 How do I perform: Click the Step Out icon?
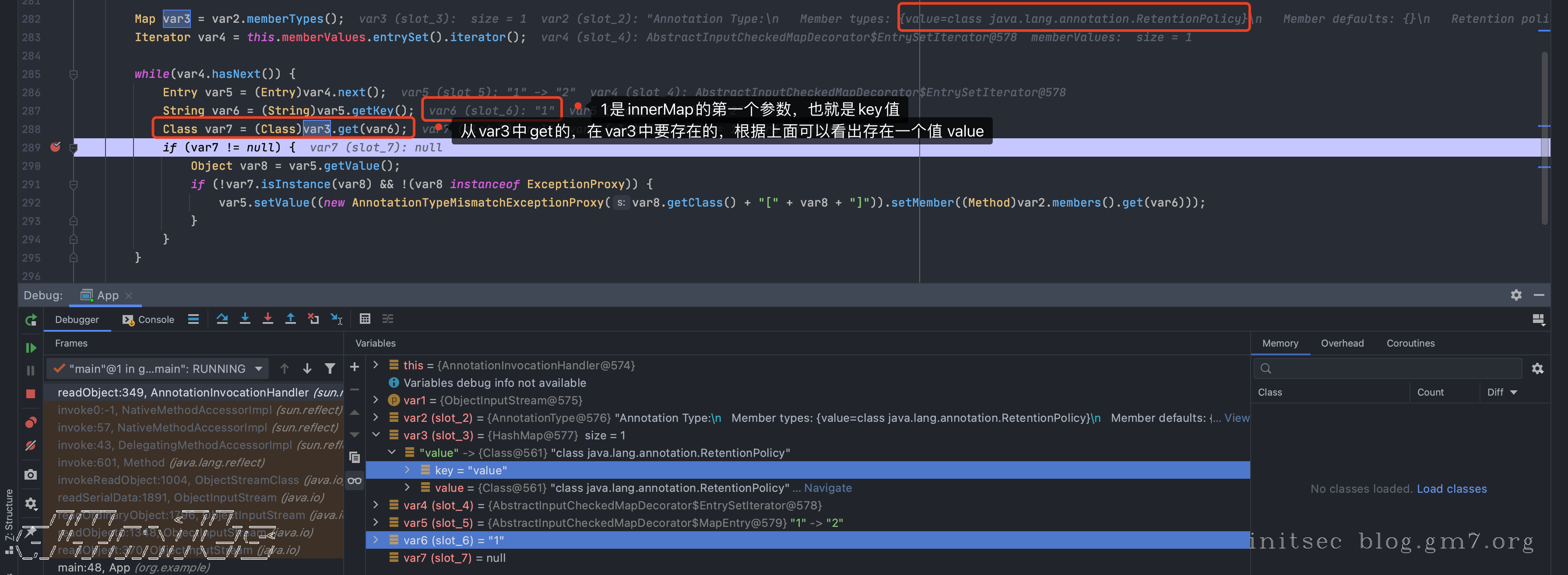tap(290, 319)
